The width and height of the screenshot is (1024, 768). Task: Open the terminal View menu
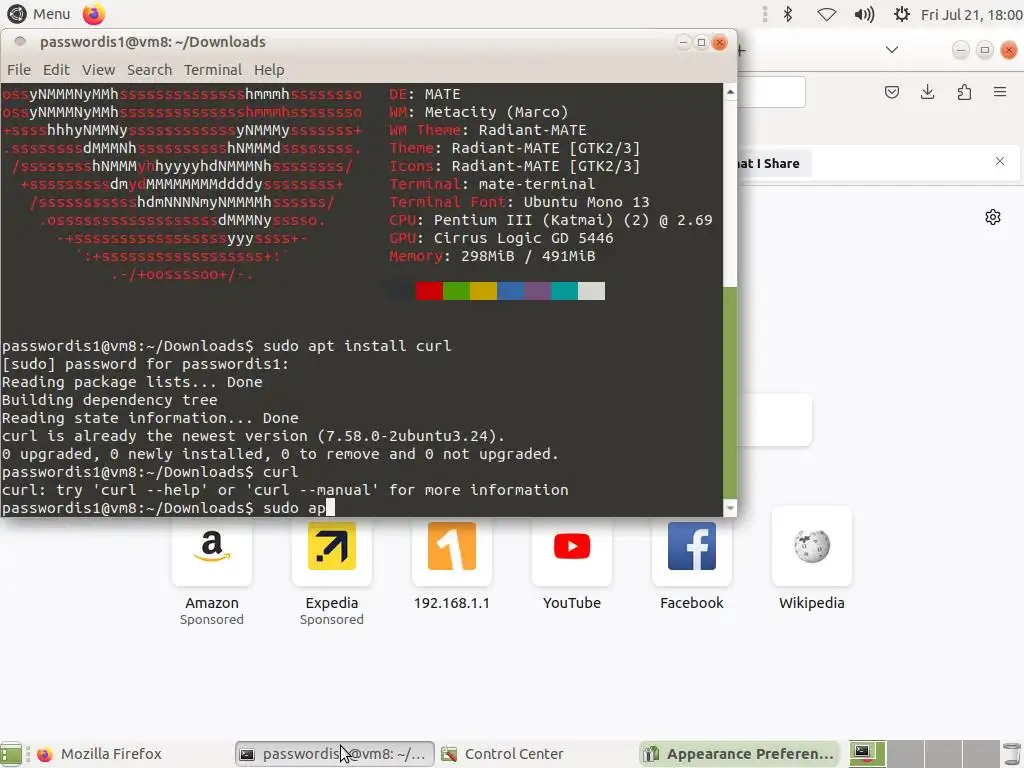(x=98, y=69)
